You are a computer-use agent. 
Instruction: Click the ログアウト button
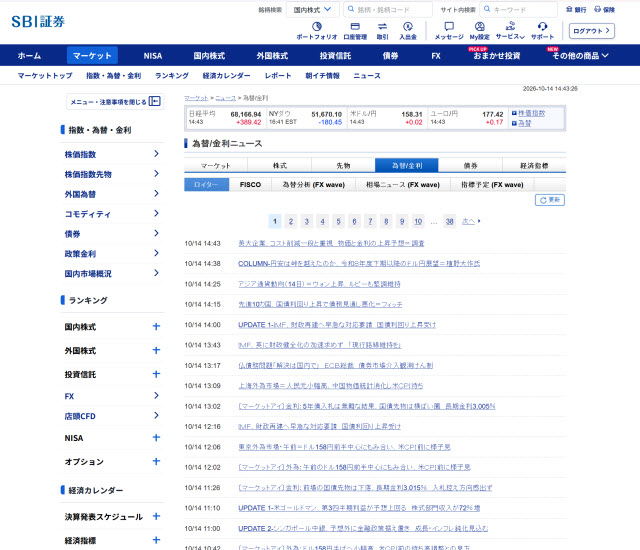tap(591, 31)
